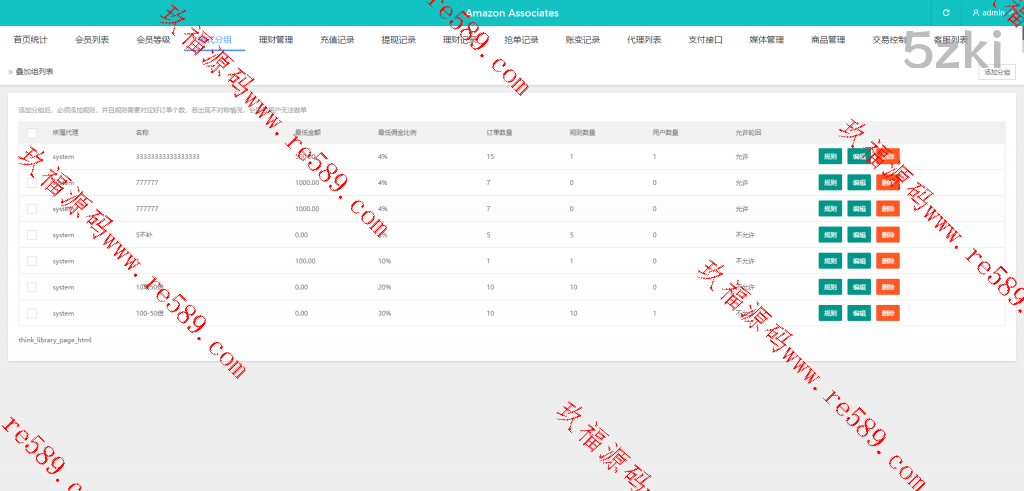Check the row named 5不补
1024x491 pixels.
(x=32, y=235)
